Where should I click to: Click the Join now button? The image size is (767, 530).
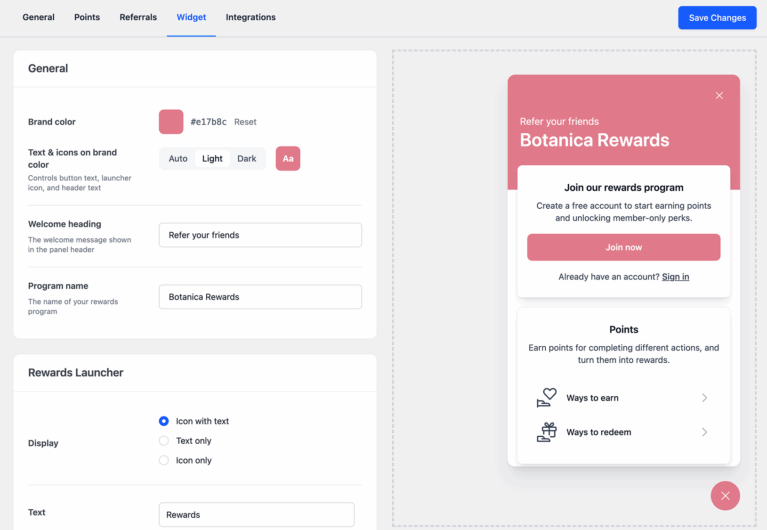pyautogui.click(x=624, y=247)
